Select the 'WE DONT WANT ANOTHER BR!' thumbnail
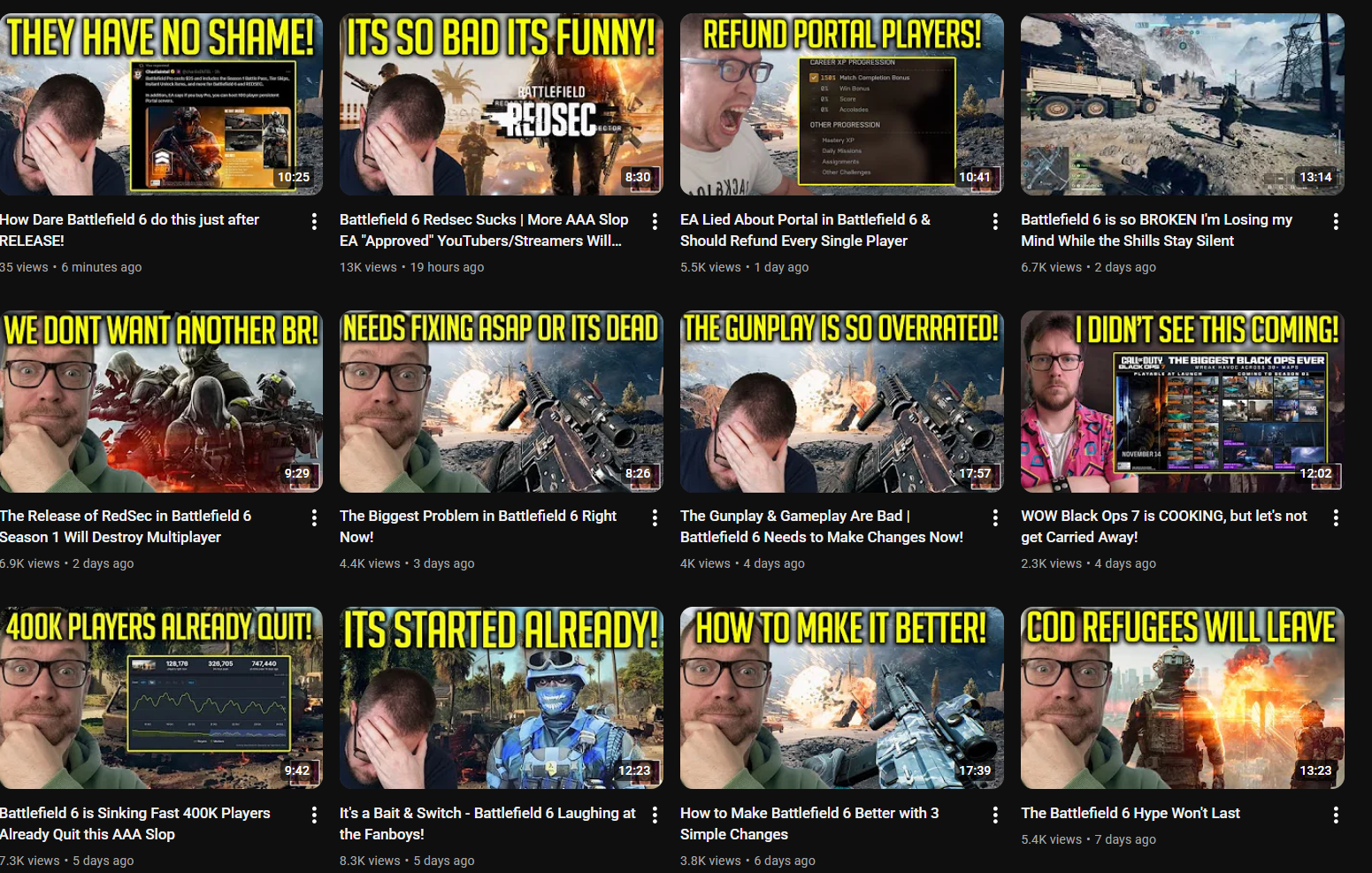 pos(161,402)
